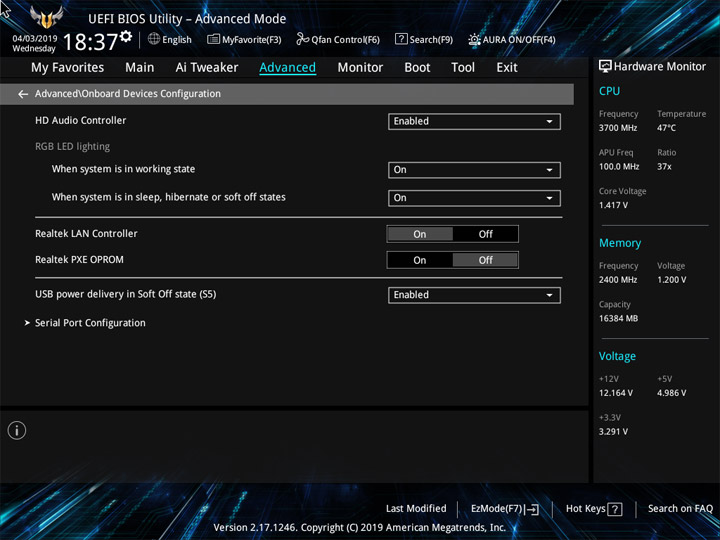Click the Onboard Devices Configuration breadcrumb
Image resolution: width=720 pixels, height=540 pixels.
128,94
